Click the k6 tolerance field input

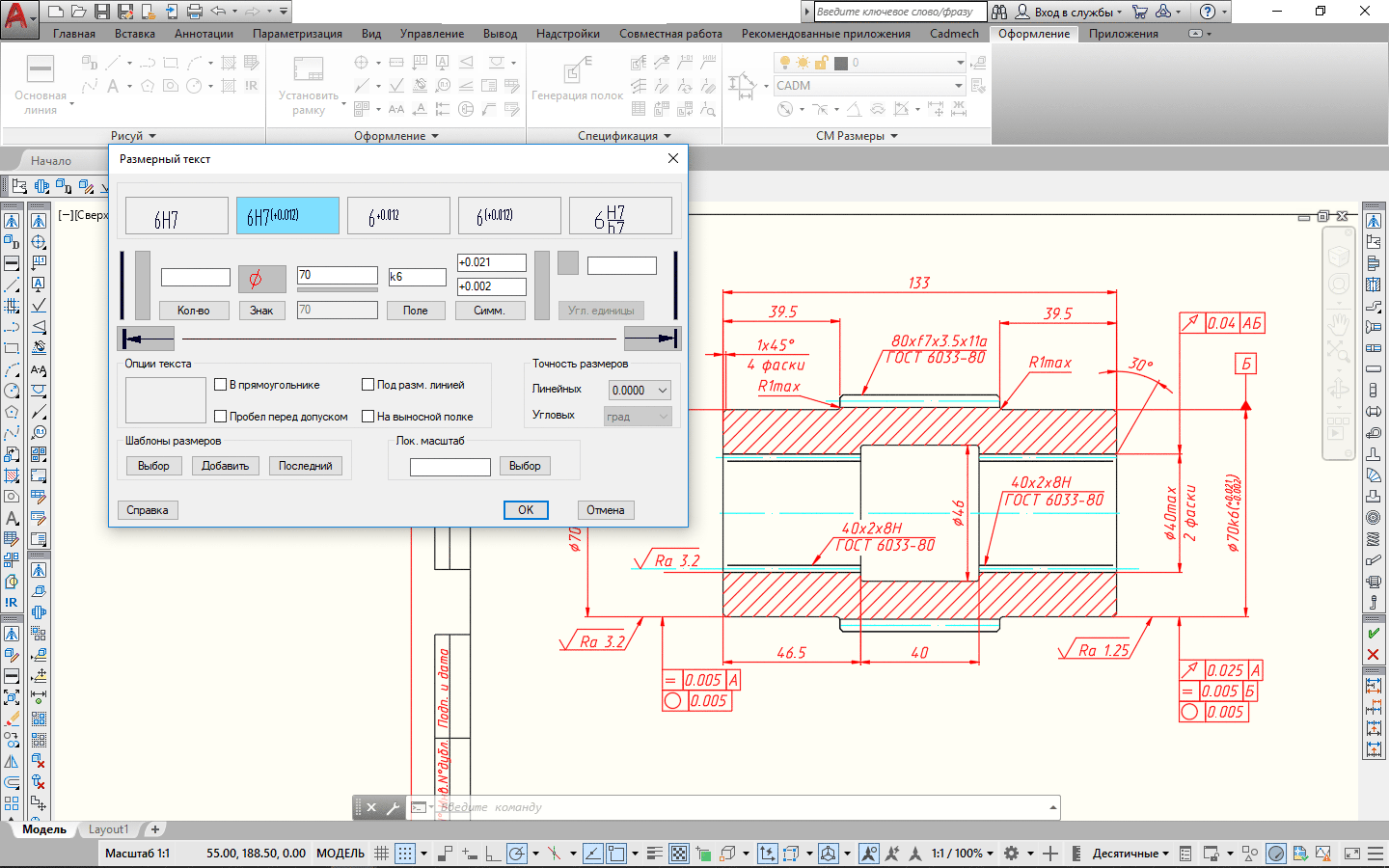[x=417, y=277]
